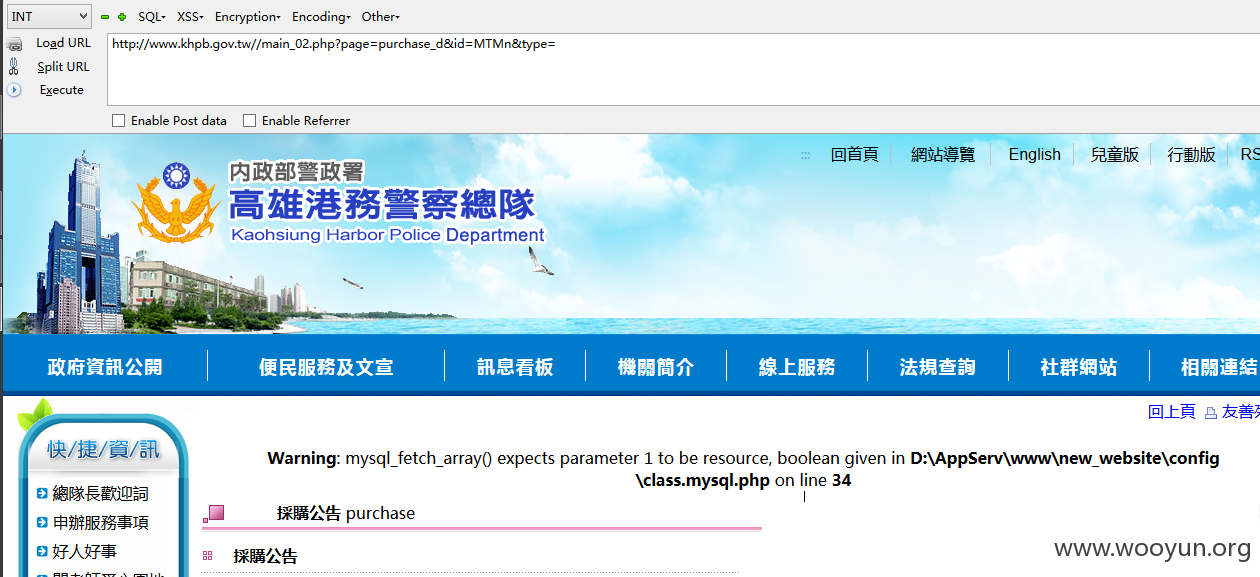Open the 申辦服務事項 sidebar link
This screenshot has width=1260, height=577.
click(100, 522)
